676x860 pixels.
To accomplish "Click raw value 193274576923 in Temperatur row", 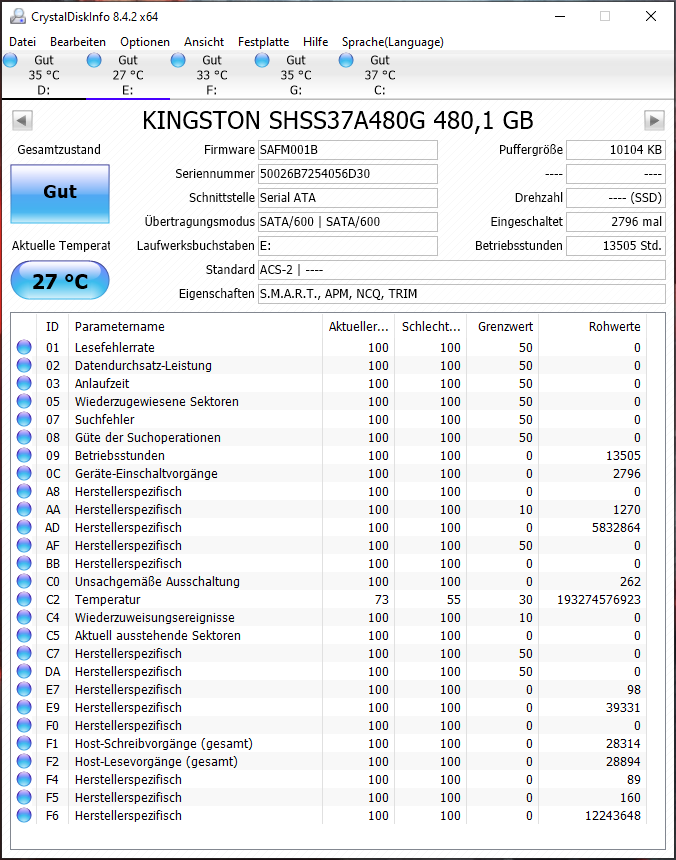I will pos(599,599).
